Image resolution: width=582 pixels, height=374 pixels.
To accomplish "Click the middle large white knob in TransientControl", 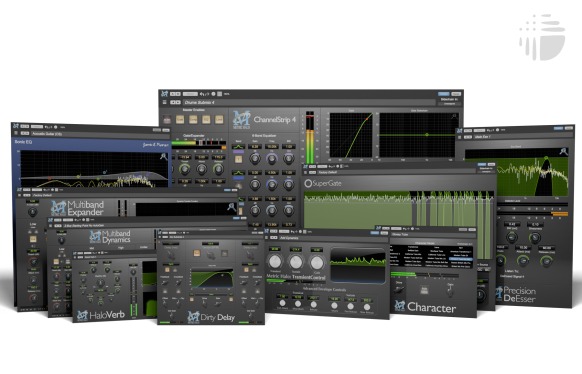I will (x=296, y=262).
